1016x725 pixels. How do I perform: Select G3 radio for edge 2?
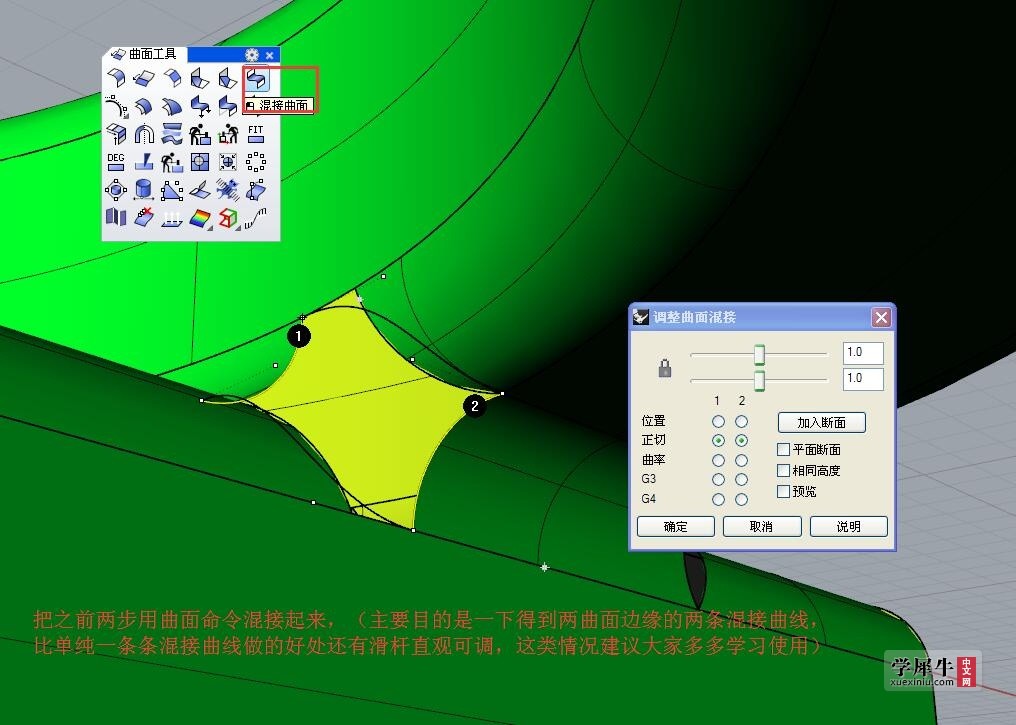[741, 479]
